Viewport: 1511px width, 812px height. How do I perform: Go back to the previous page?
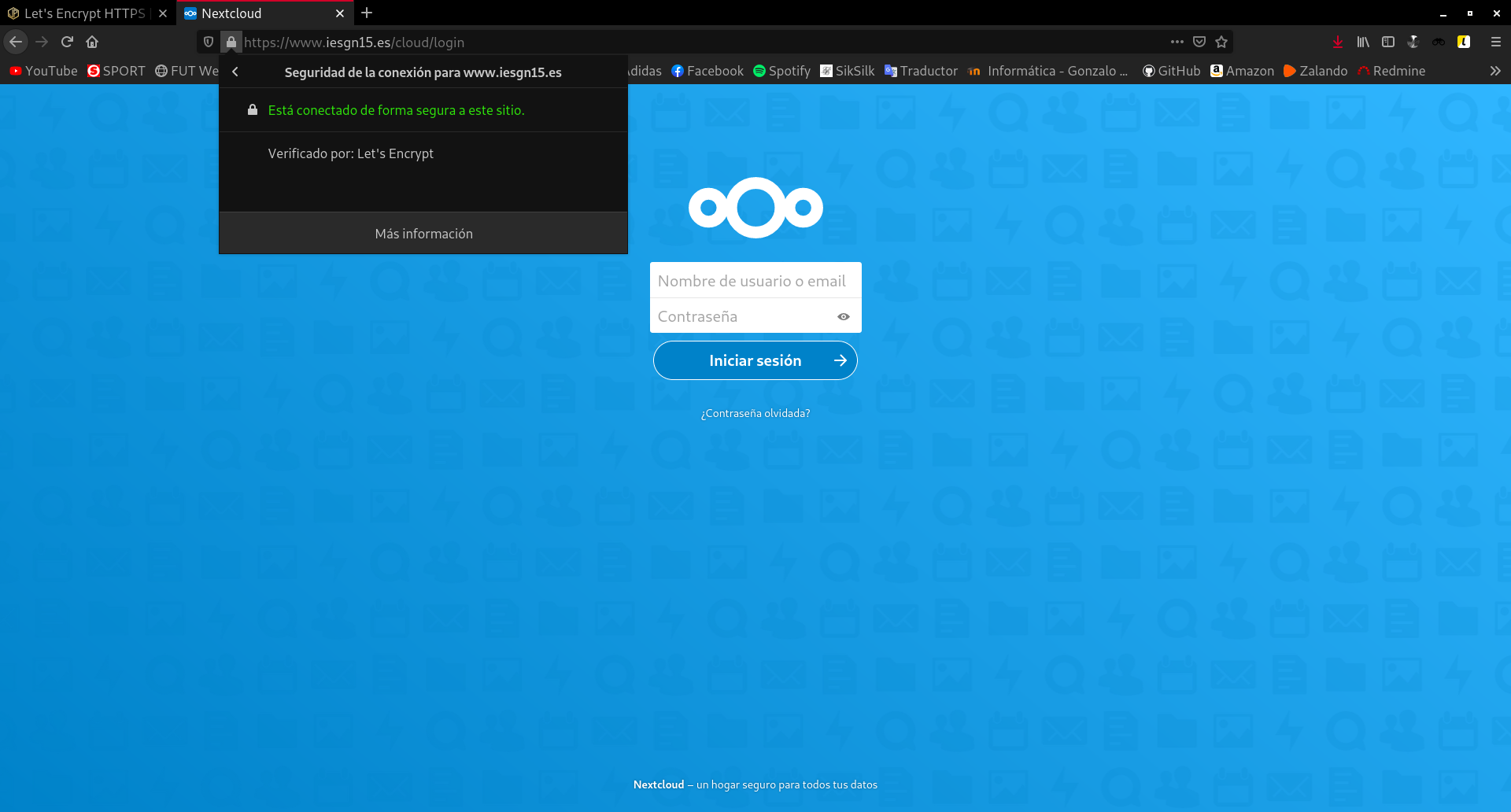[x=16, y=42]
